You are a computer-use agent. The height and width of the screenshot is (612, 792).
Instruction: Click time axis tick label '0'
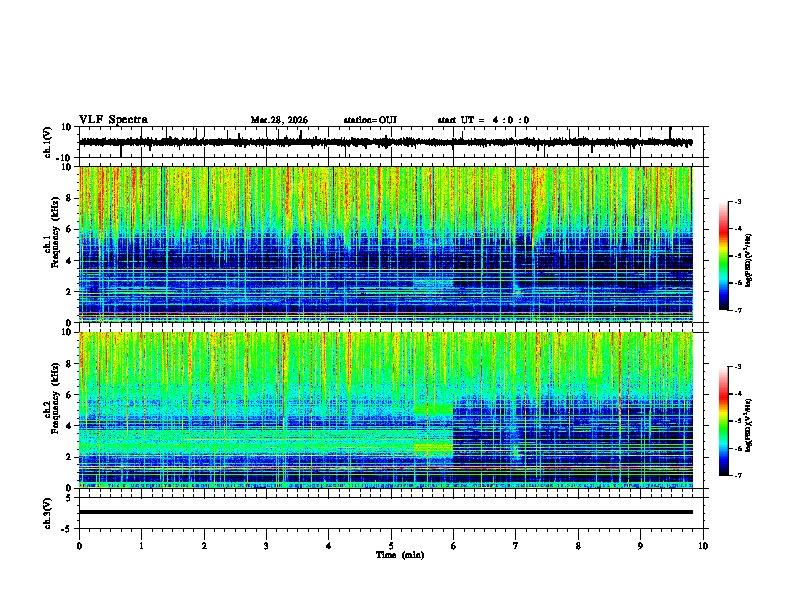coord(79,546)
